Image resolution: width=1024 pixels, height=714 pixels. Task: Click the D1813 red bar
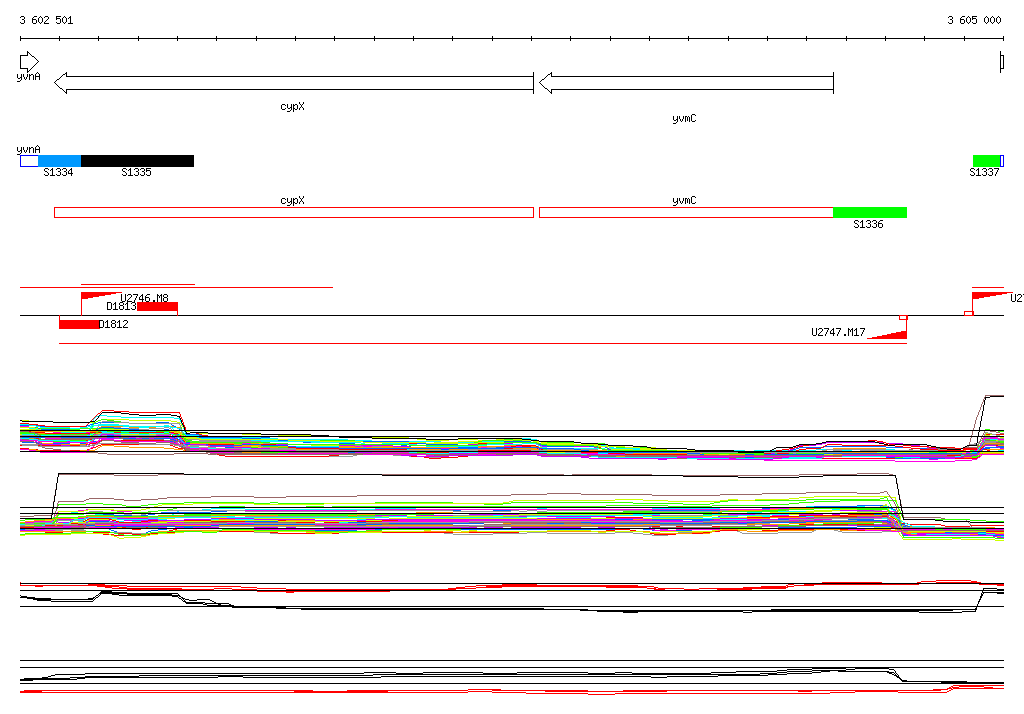157,306
